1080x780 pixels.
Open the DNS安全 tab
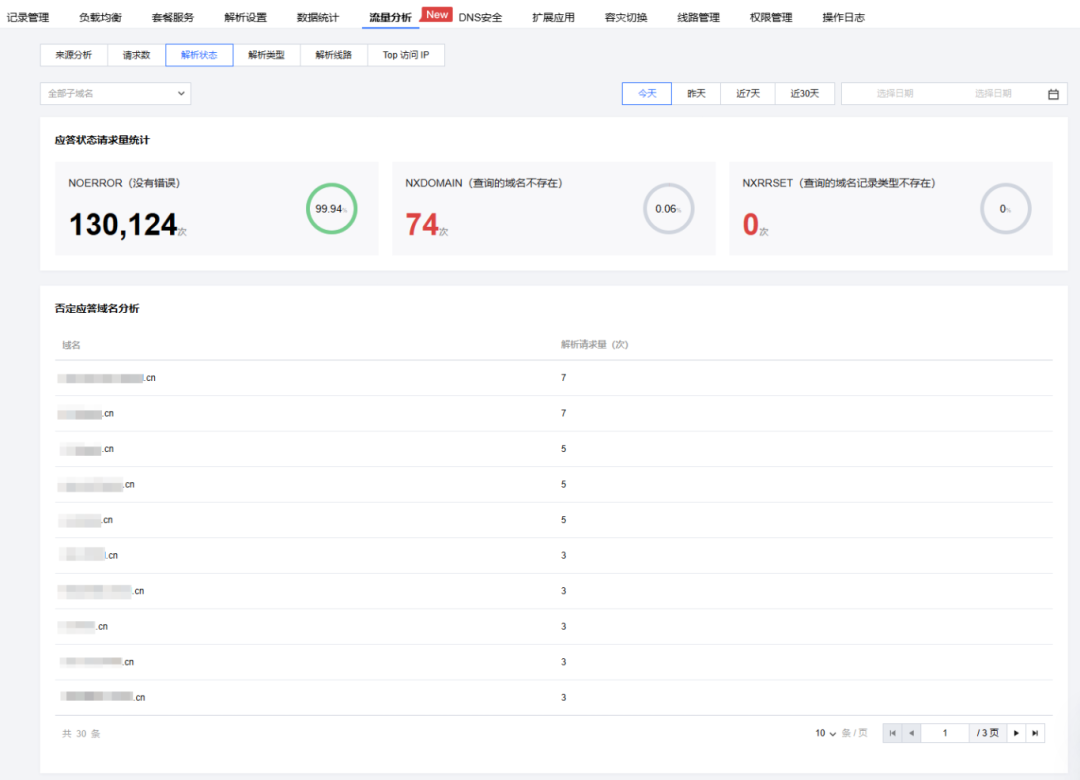click(480, 17)
